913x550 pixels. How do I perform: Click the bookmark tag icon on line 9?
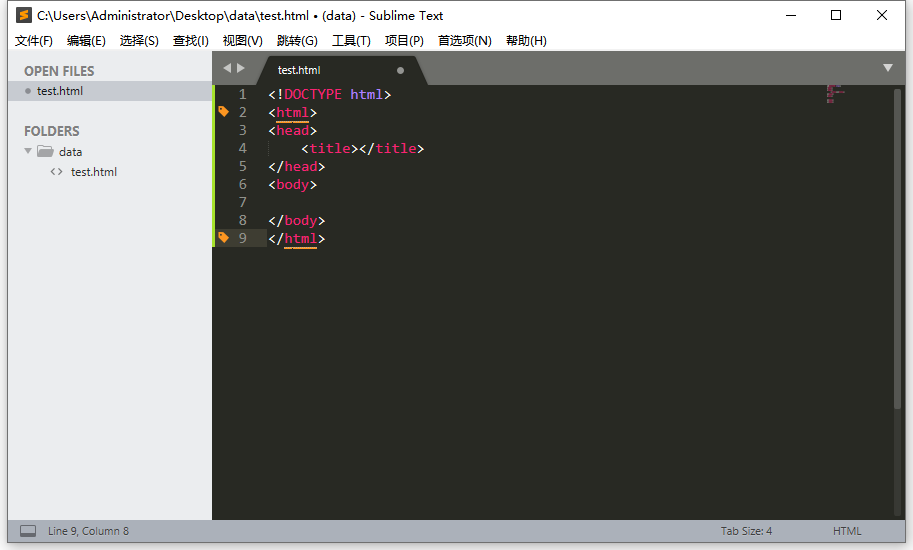224,237
